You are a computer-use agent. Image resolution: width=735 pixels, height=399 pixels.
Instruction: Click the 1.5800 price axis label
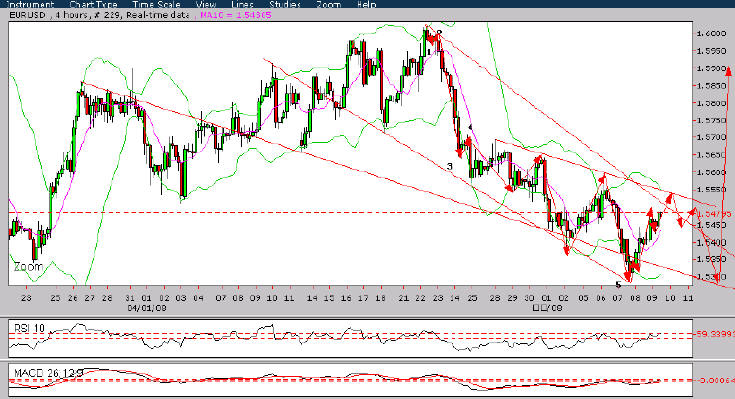click(x=711, y=103)
